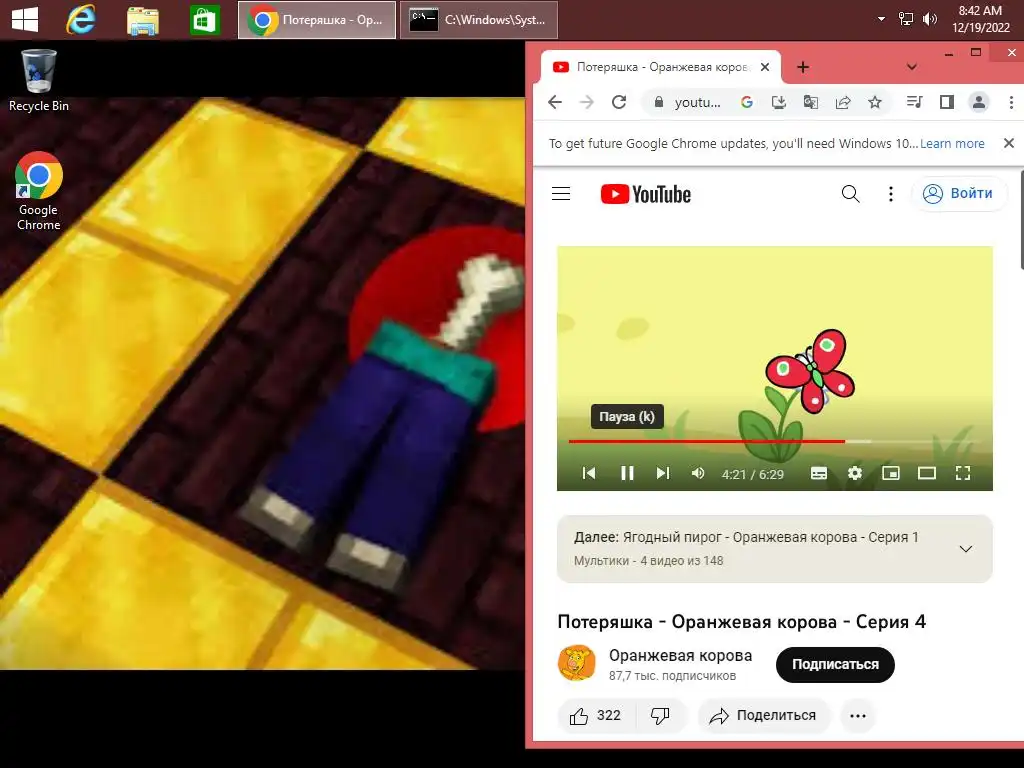Open the YouTube hamburger guide menu
This screenshot has height=768, width=1024.
[561, 193]
